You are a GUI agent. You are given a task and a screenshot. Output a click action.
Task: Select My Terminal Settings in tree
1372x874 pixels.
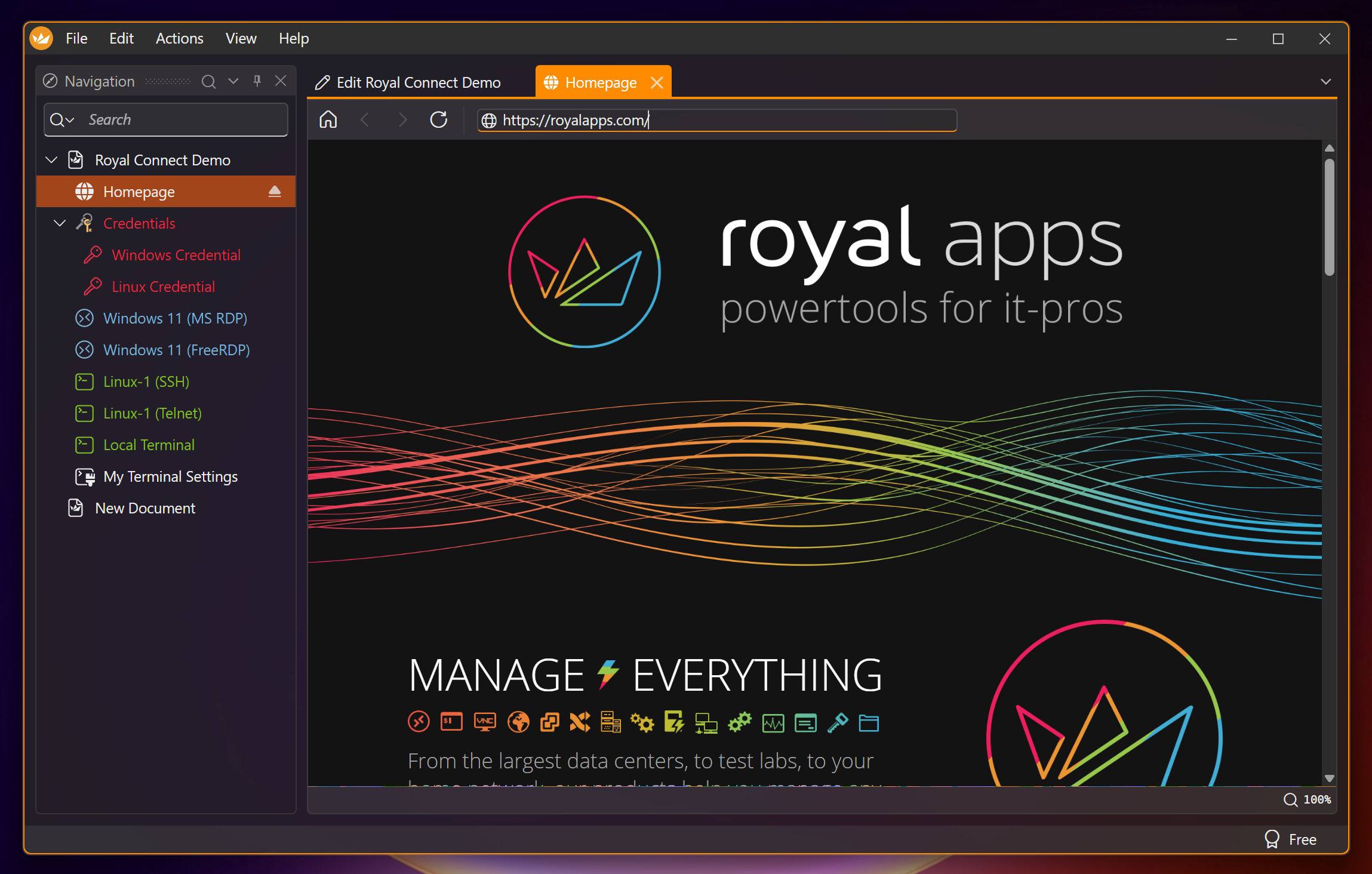pyautogui.click(x=170, y=476)
